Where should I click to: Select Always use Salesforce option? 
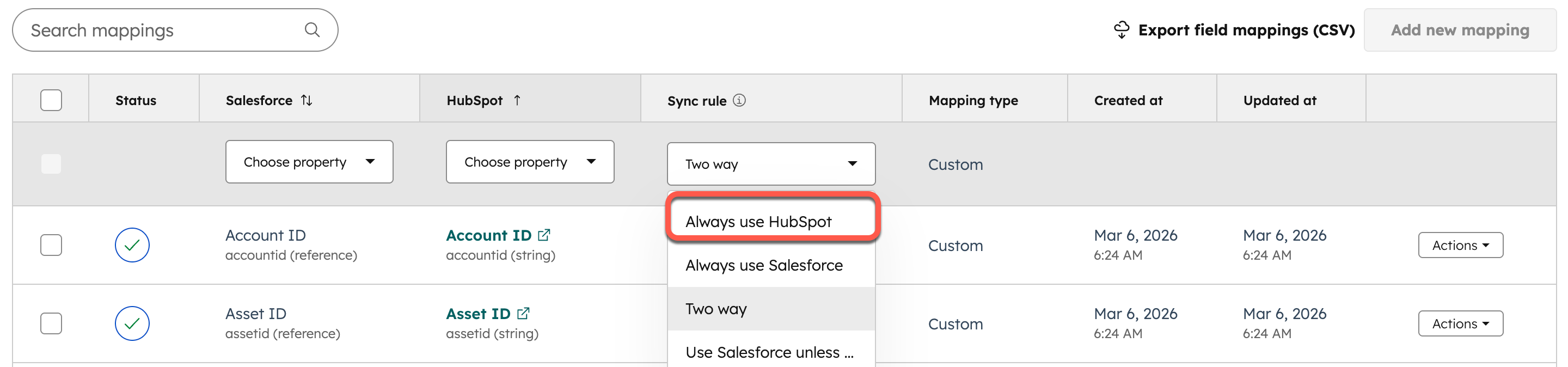click(771, 265)
